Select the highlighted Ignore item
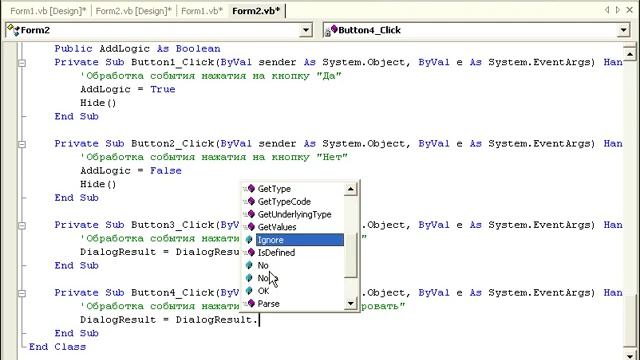The image size is (640, 360). point(300,240)
